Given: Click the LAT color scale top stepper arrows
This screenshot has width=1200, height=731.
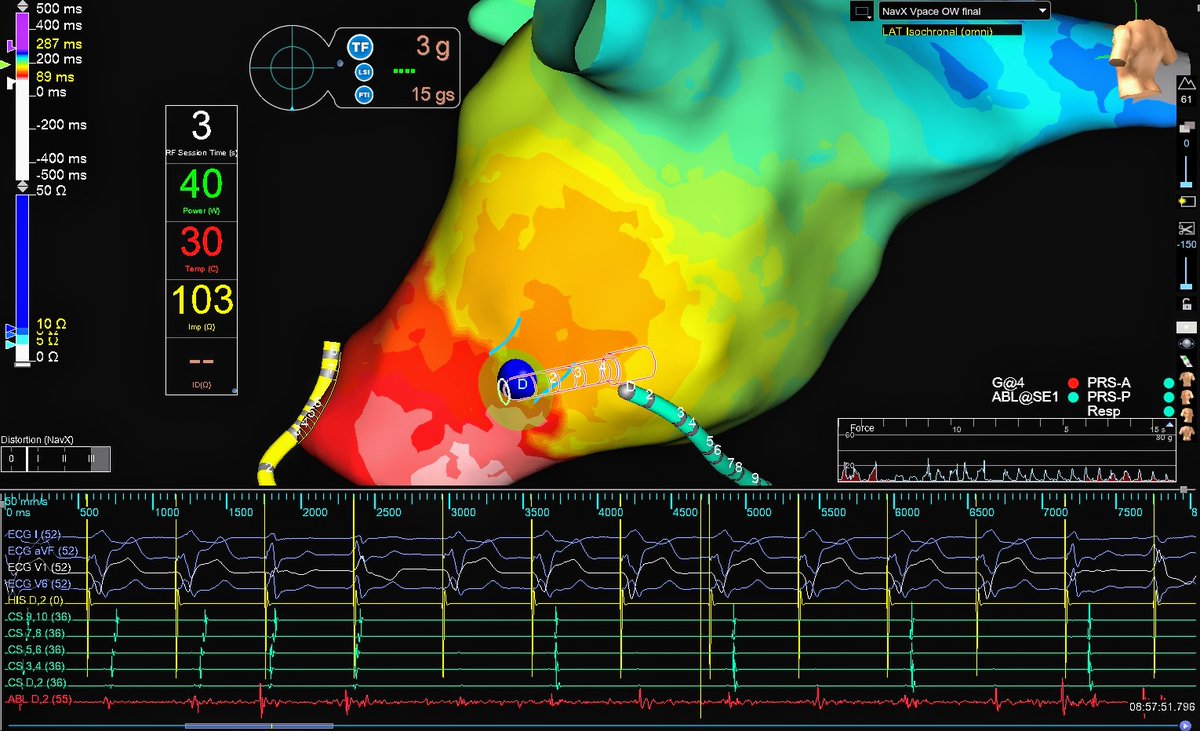Looking at the screenshot, I should click(24, 6).
